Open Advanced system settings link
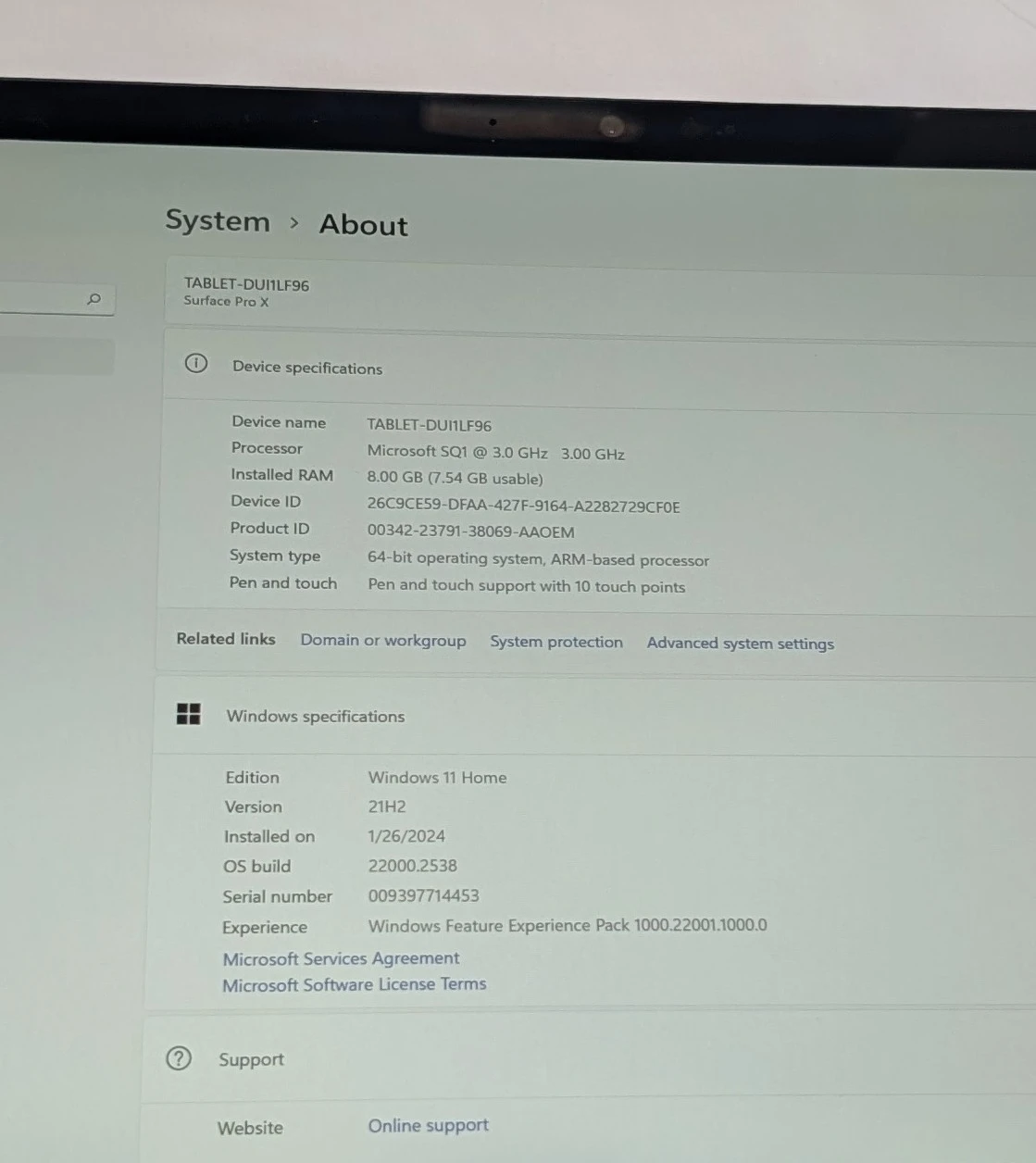The image size is (1036, 1163). click(741, 644)
